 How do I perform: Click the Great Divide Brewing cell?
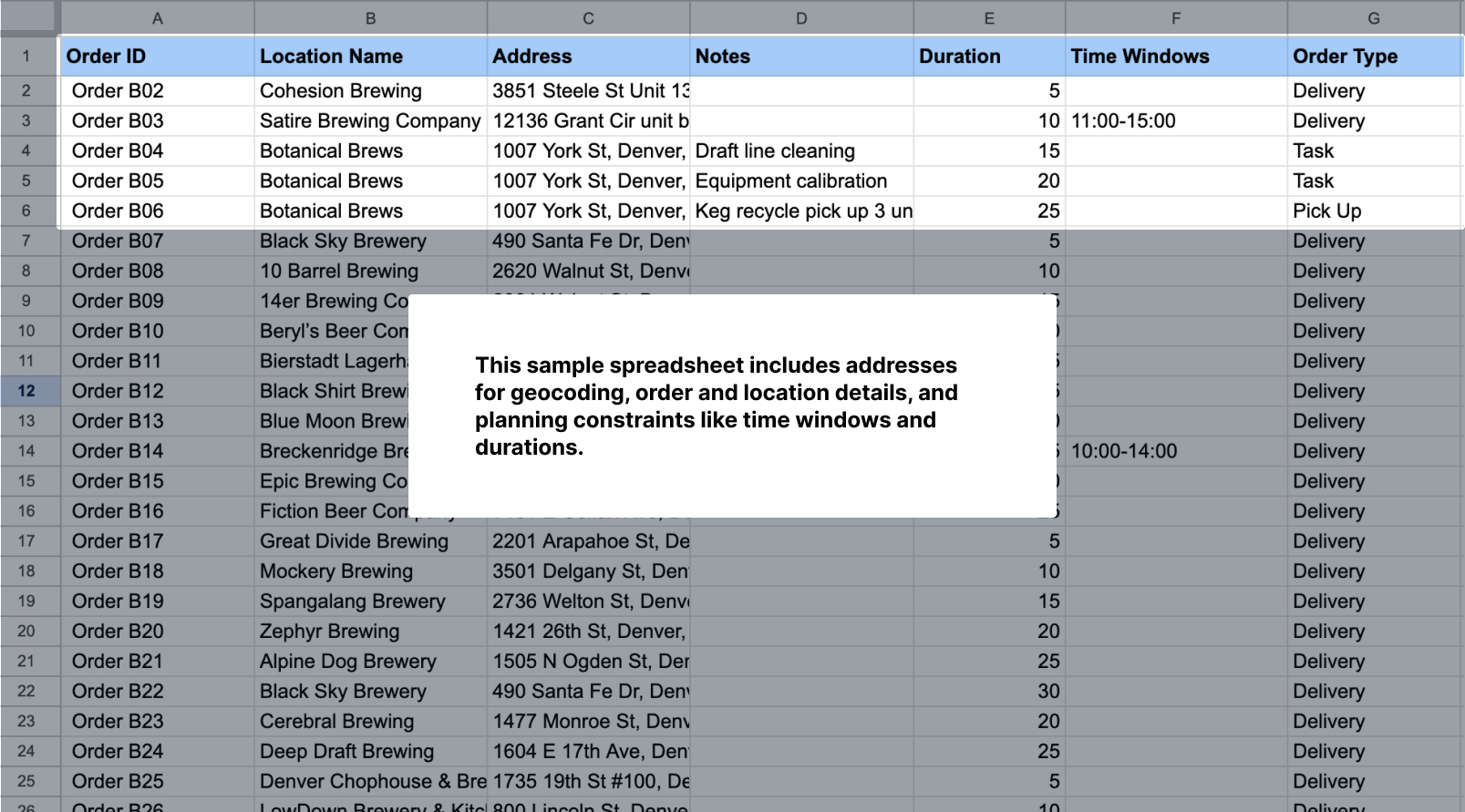370,541
